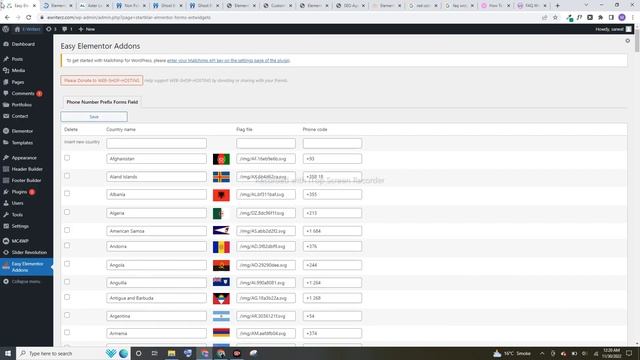640x360 pixels.
Task: Check delete box for Albania
Action: (x=67, y=193)
